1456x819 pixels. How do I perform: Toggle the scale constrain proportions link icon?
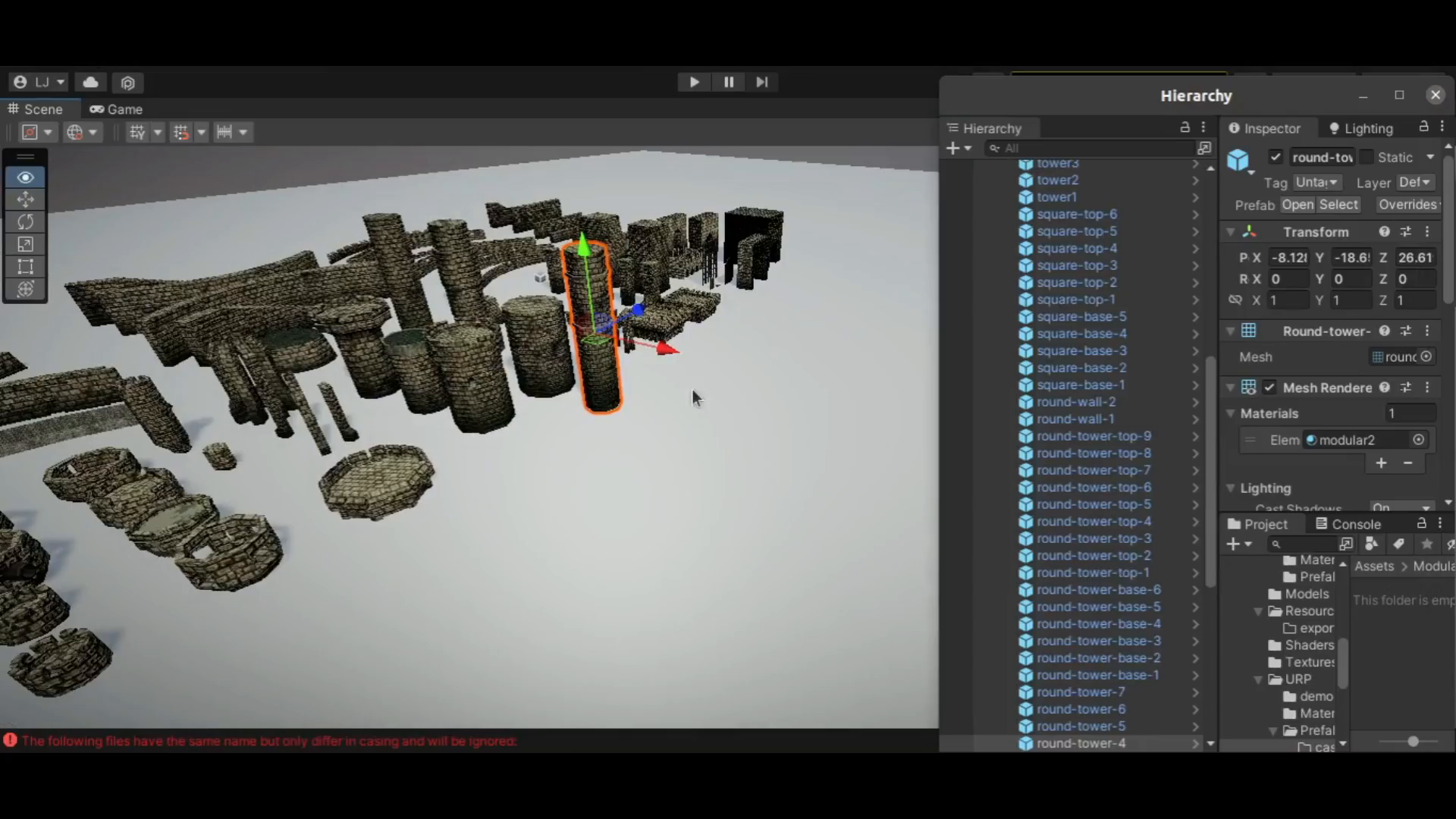pos(1235,300)
